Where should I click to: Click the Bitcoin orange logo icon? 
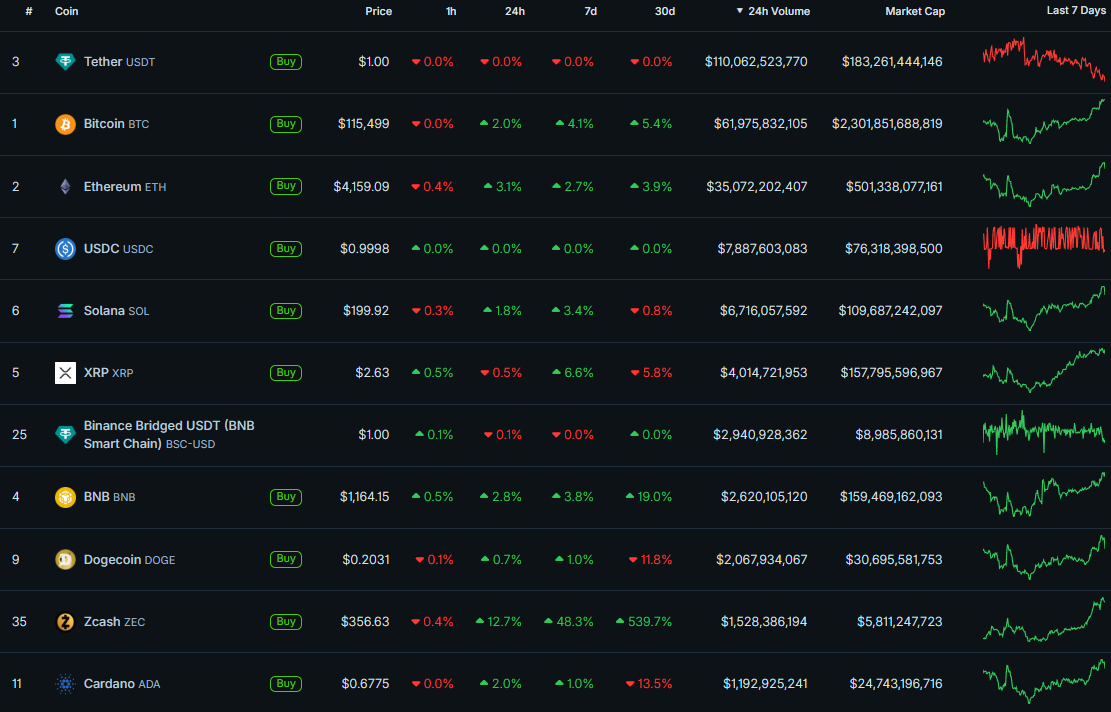point(65,124)
